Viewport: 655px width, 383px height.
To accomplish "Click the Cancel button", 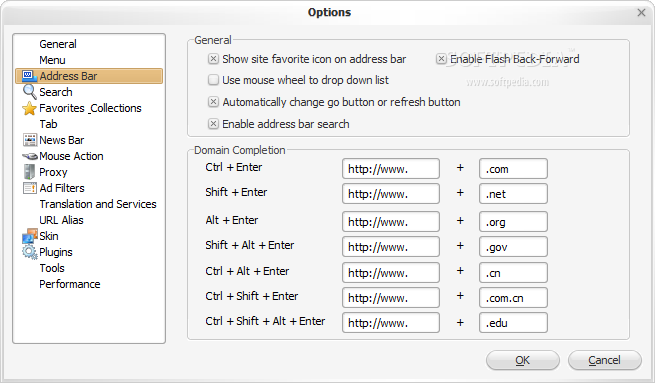I will pyautogui.click(x=604, y=360).
